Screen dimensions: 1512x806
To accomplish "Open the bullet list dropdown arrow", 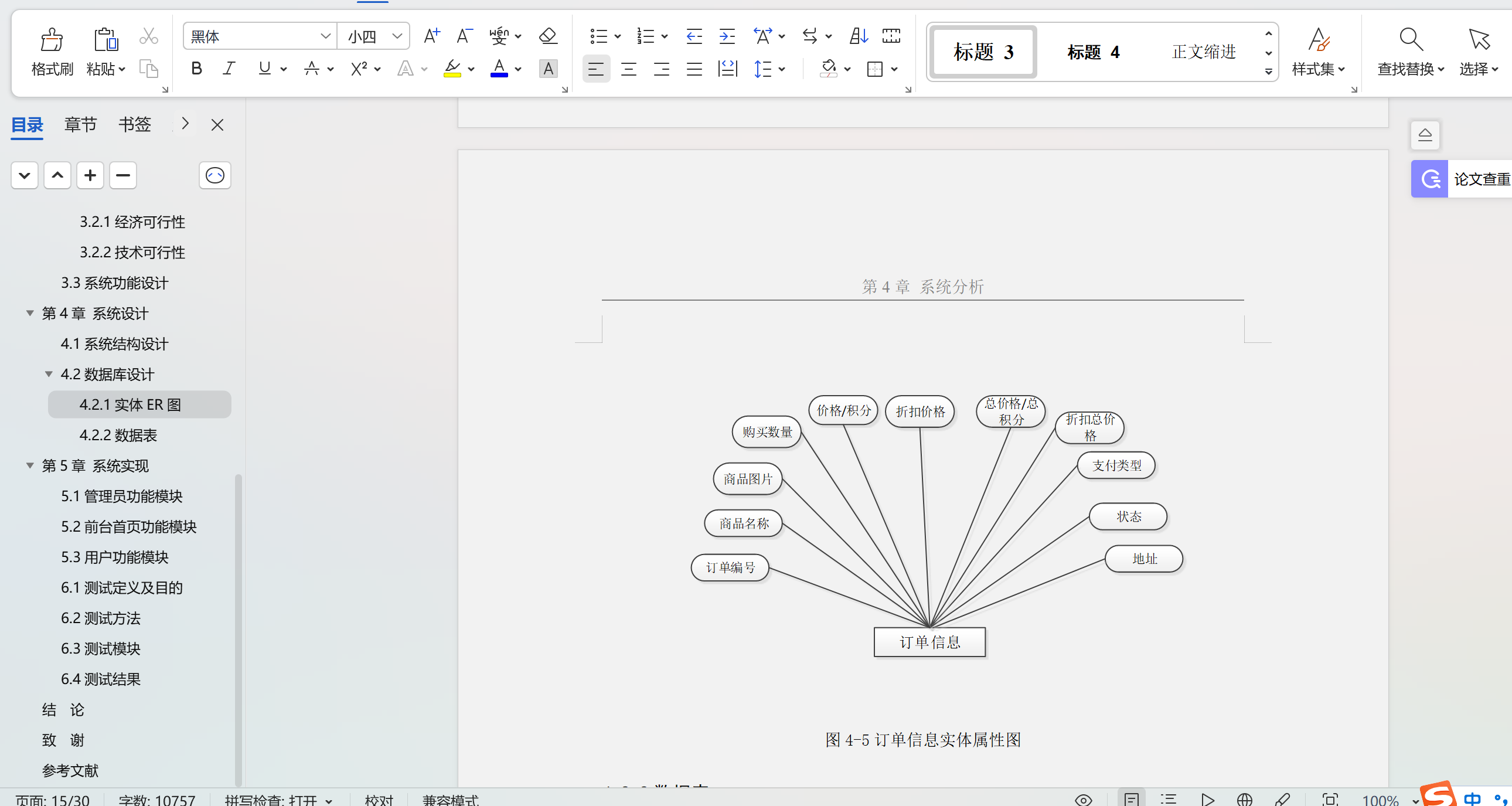I will pos(618,37).
